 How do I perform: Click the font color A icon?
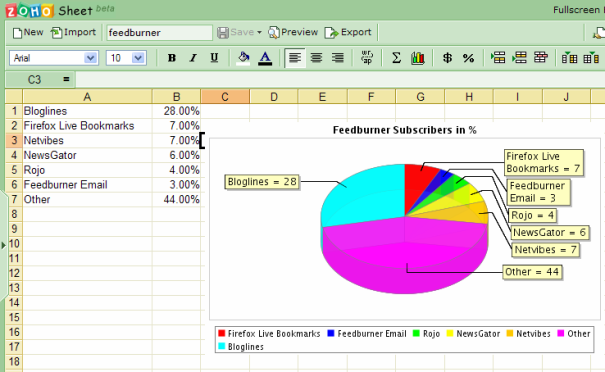(265, 58)
